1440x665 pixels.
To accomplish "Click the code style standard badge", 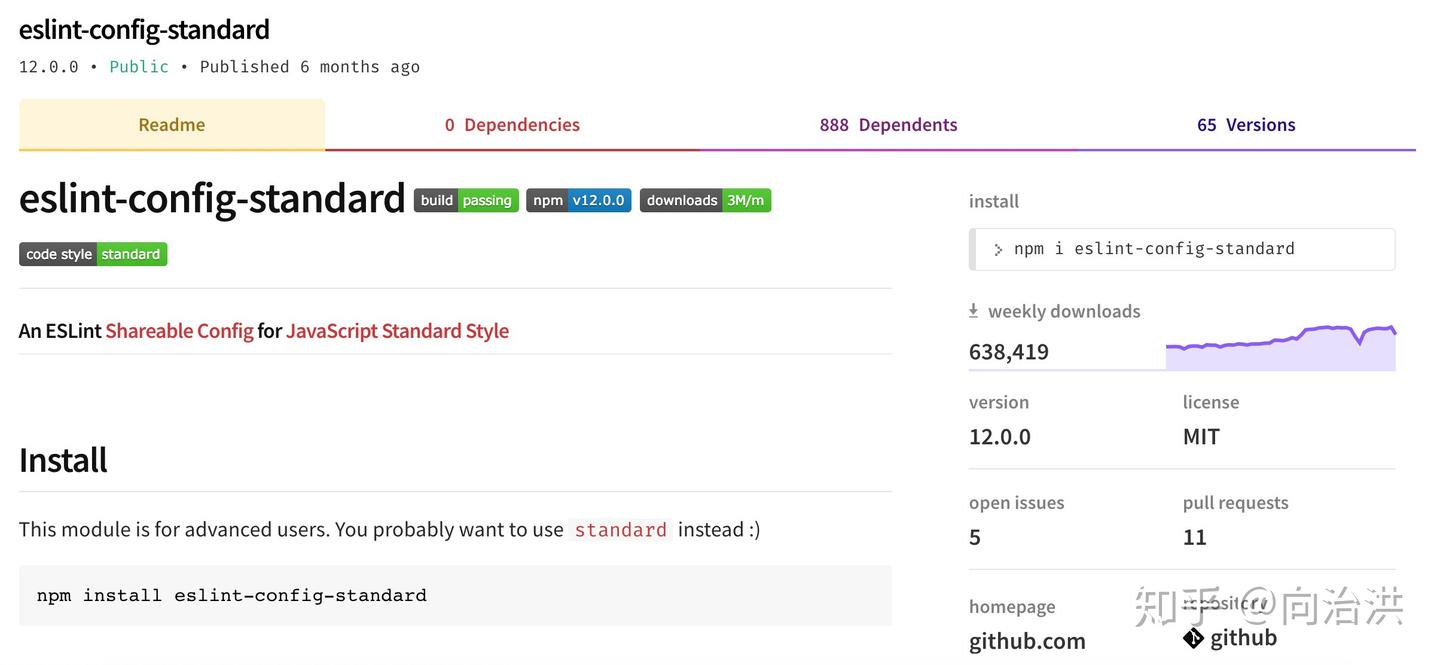I will [93, 254].
